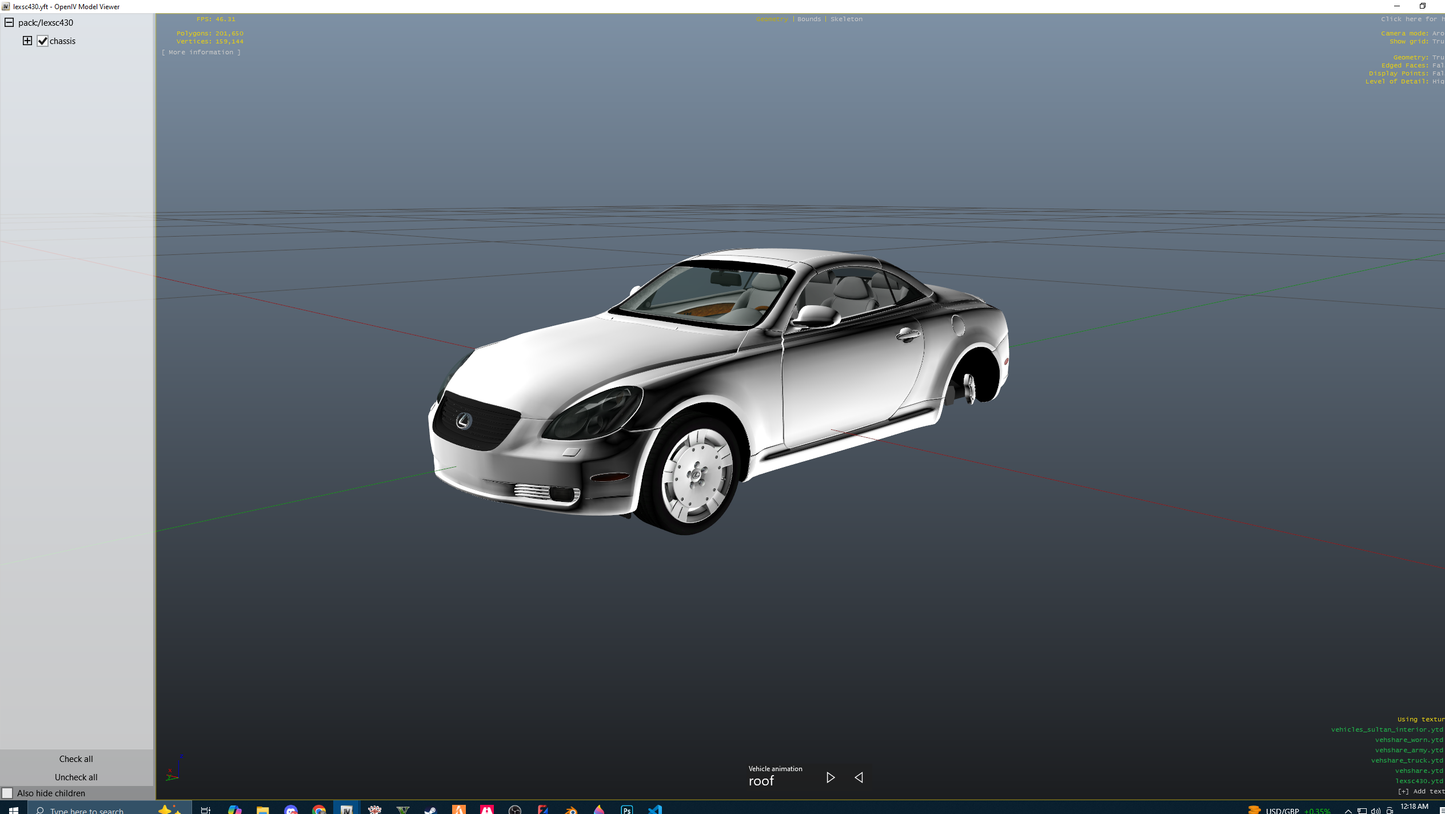
Task: Enable Also hide children
Action: [x=8, y=793]
